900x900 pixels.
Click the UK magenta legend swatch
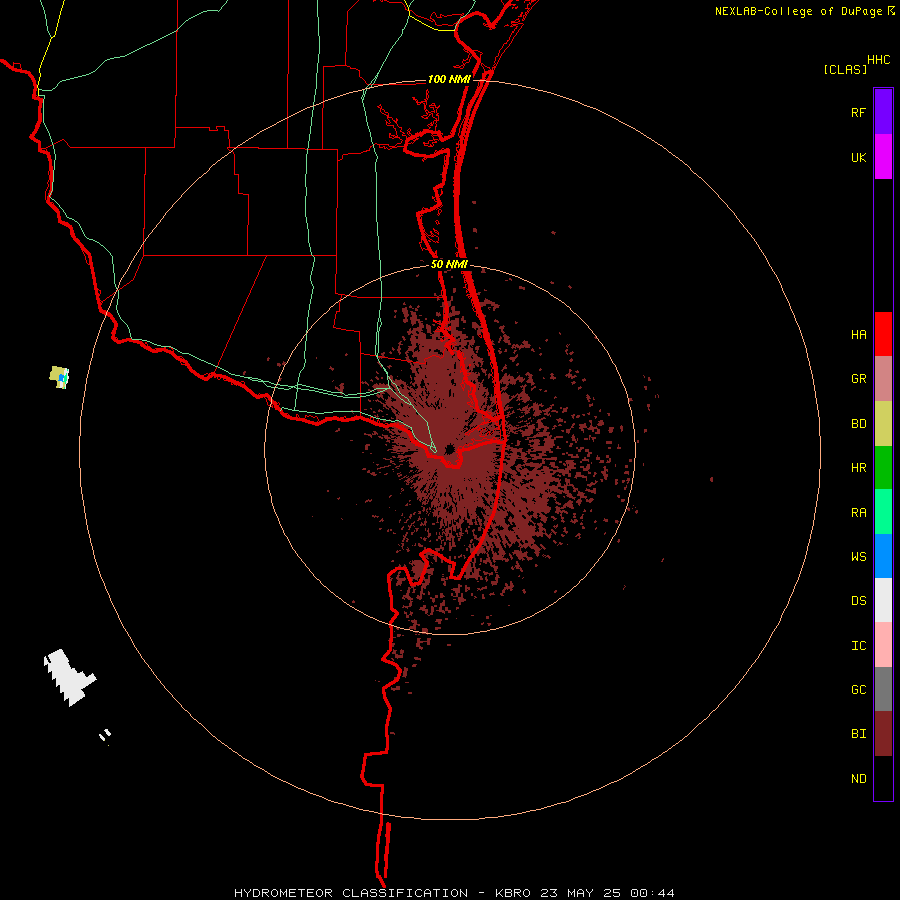tap(883, 156)
